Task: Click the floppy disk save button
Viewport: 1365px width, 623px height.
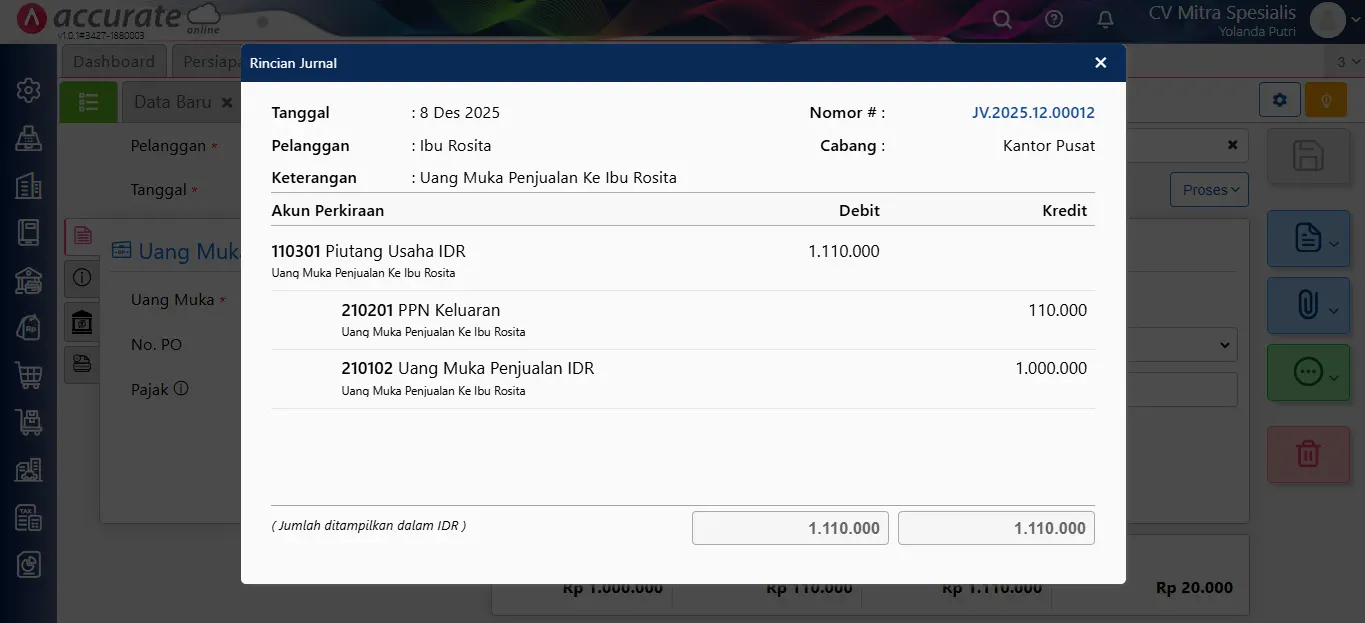Action: tap(1307, 157)
